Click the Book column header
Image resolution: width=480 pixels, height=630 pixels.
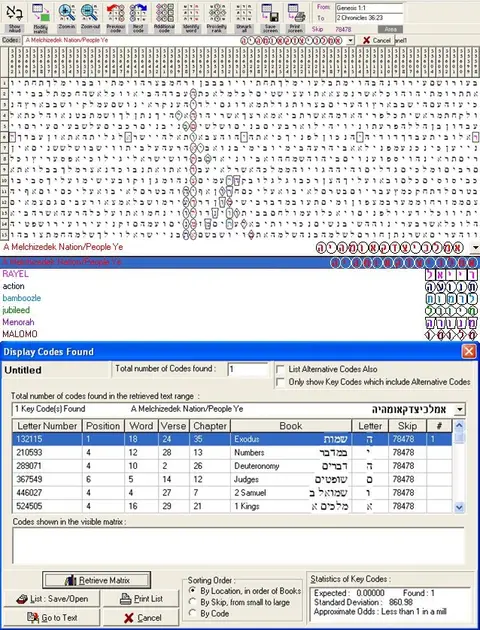(291, 426)
